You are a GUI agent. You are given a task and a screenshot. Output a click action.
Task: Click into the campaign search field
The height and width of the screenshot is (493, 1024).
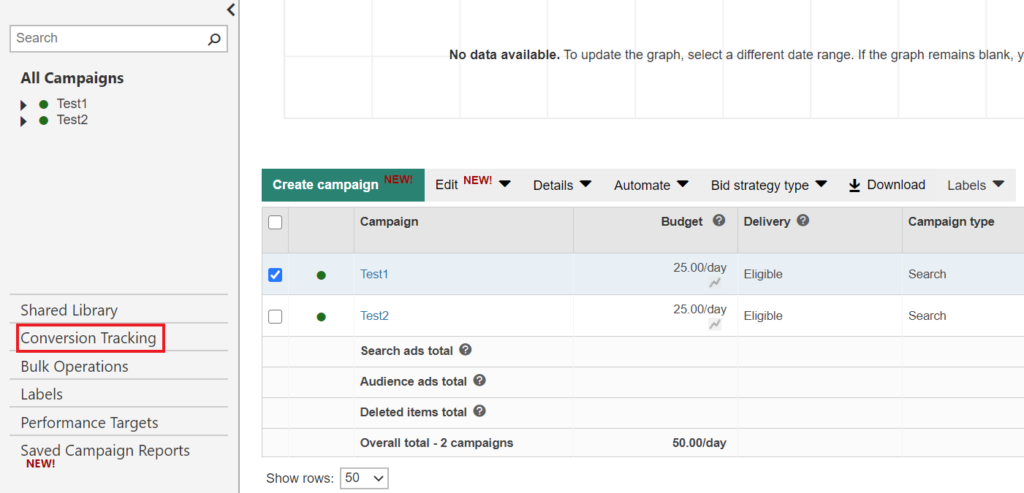[x=108, y=39]
